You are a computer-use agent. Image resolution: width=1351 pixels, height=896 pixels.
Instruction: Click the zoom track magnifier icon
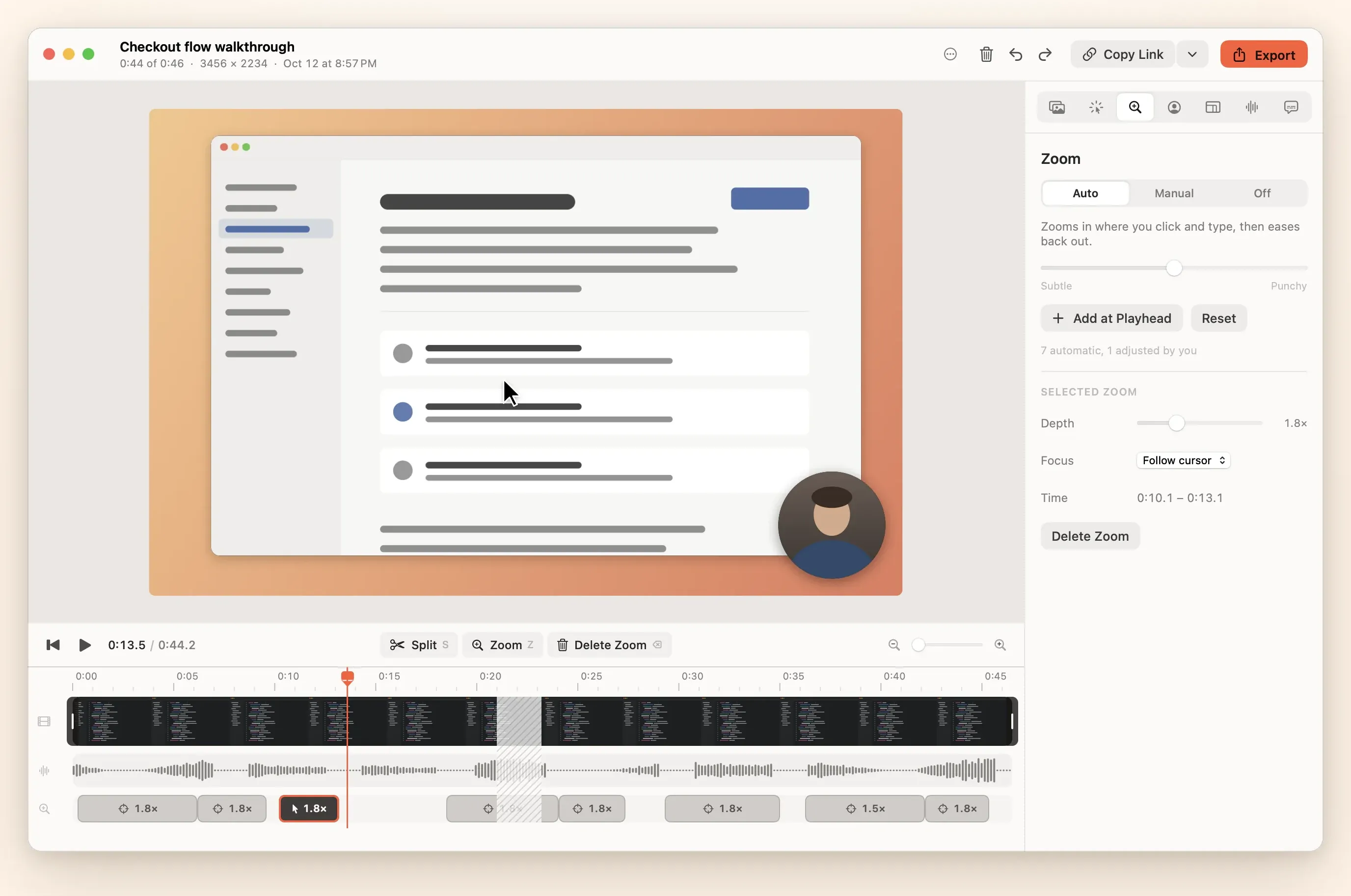[x=44, y=809]
